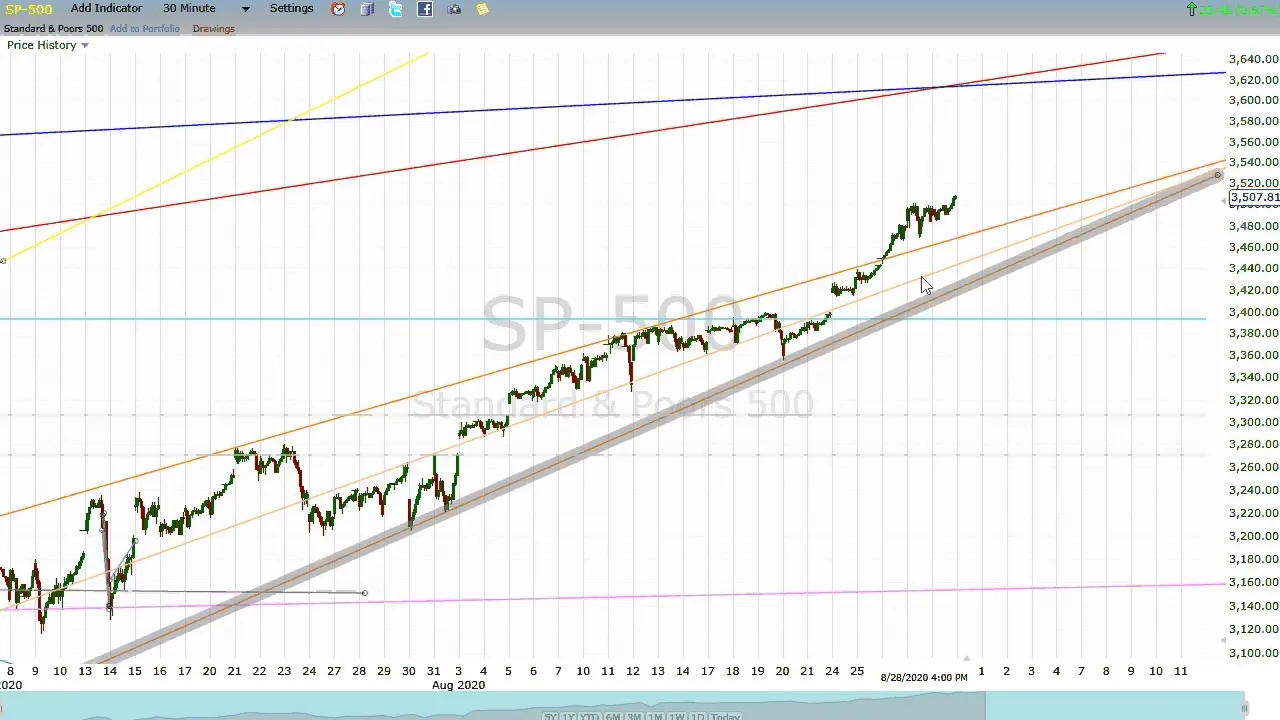Click the Aug 2020 axis label
The height and width of the screenshot is (720, 1280).
tap(458, 685)
